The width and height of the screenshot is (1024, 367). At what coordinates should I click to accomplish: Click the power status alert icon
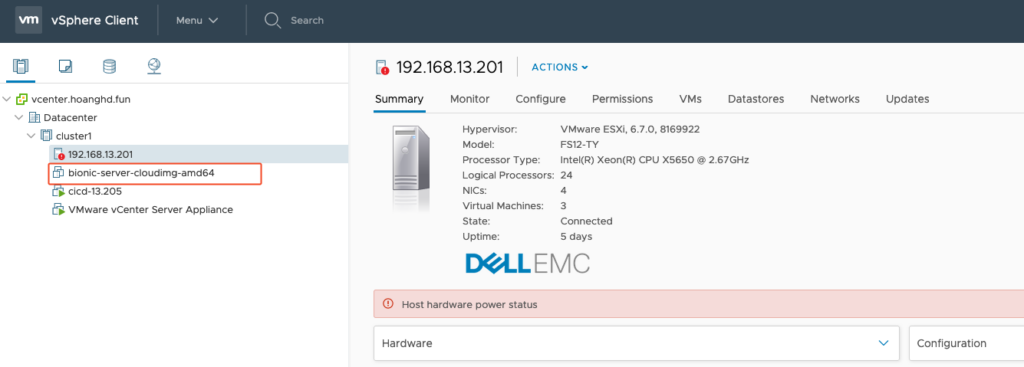[x=389, y=304]
